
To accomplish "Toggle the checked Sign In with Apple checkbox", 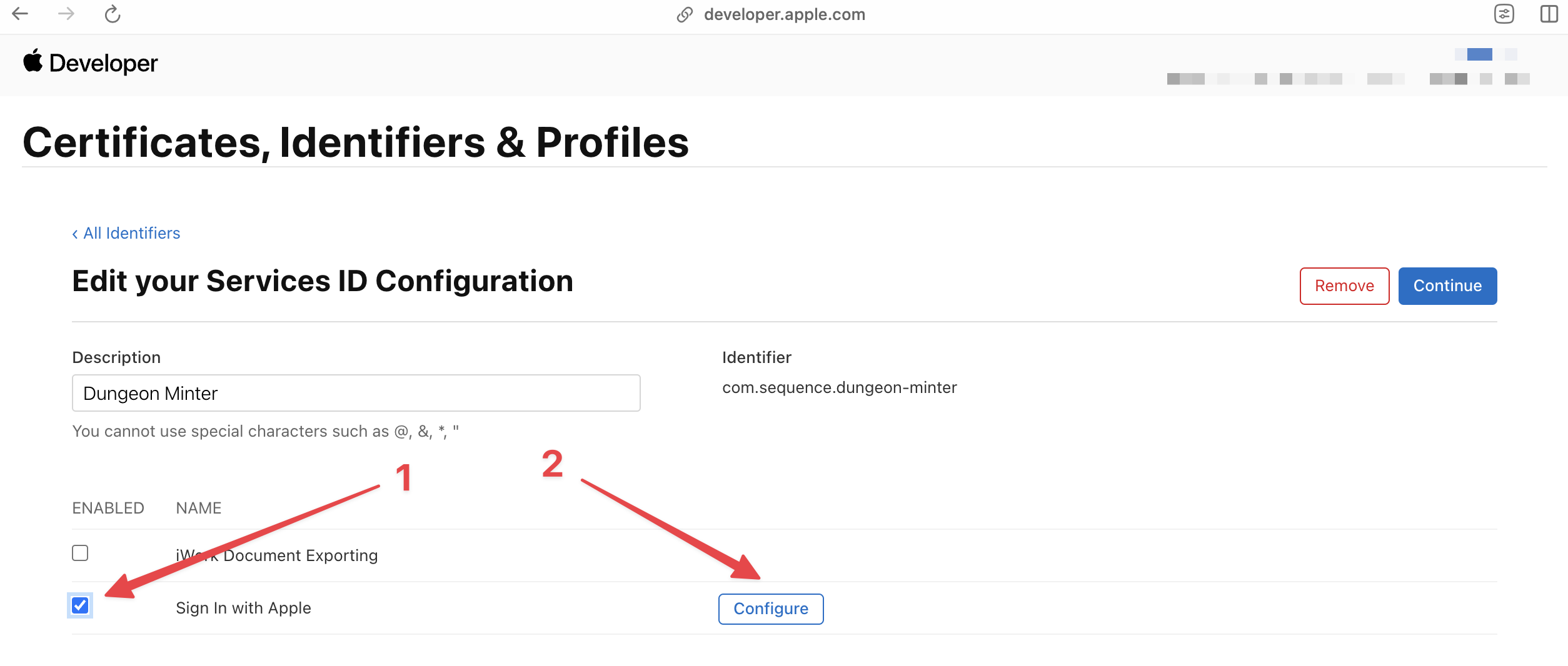I will point(80,605).
